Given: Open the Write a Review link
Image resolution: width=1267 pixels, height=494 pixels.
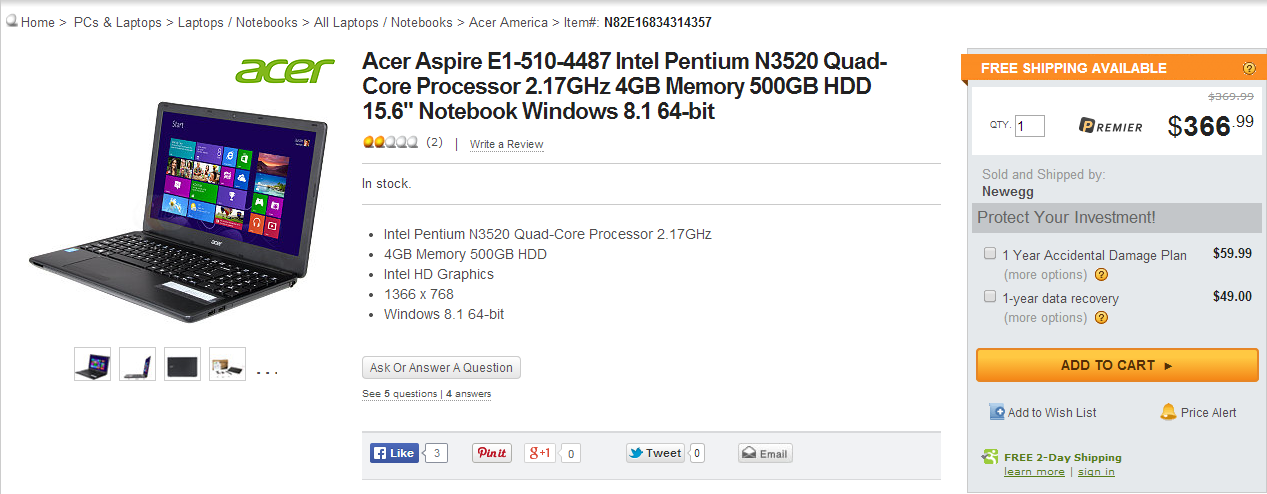Looking at the screenshot, I should [x=506, y=144].
